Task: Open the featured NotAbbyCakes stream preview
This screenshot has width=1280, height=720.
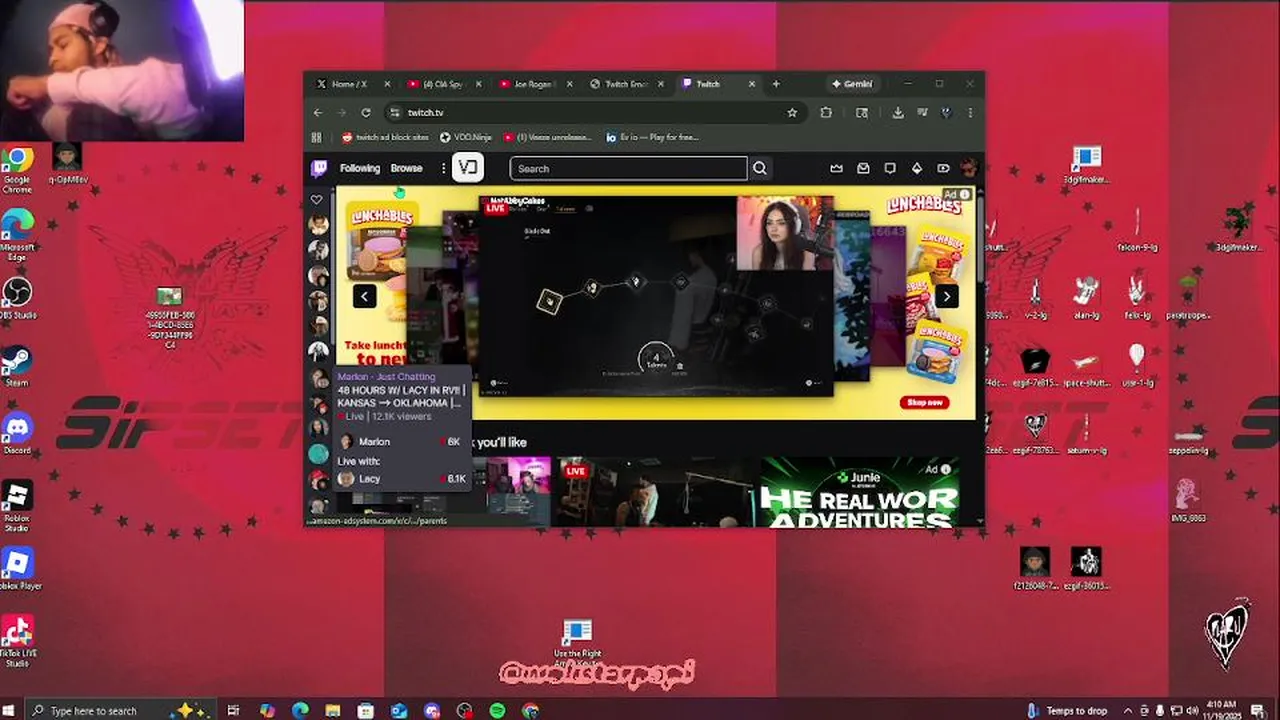Action: click(x=656, y=296)
